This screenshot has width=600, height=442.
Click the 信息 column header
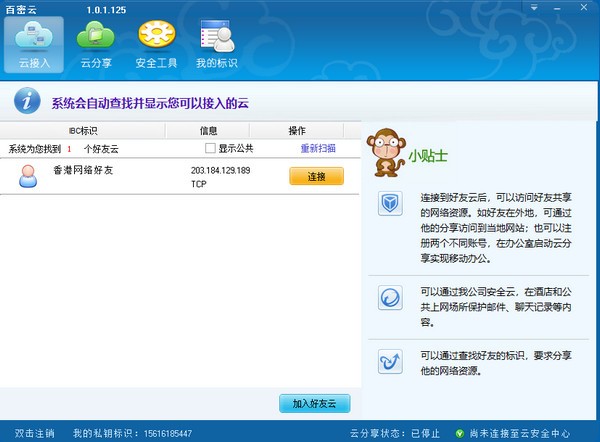tap(208, 131)
